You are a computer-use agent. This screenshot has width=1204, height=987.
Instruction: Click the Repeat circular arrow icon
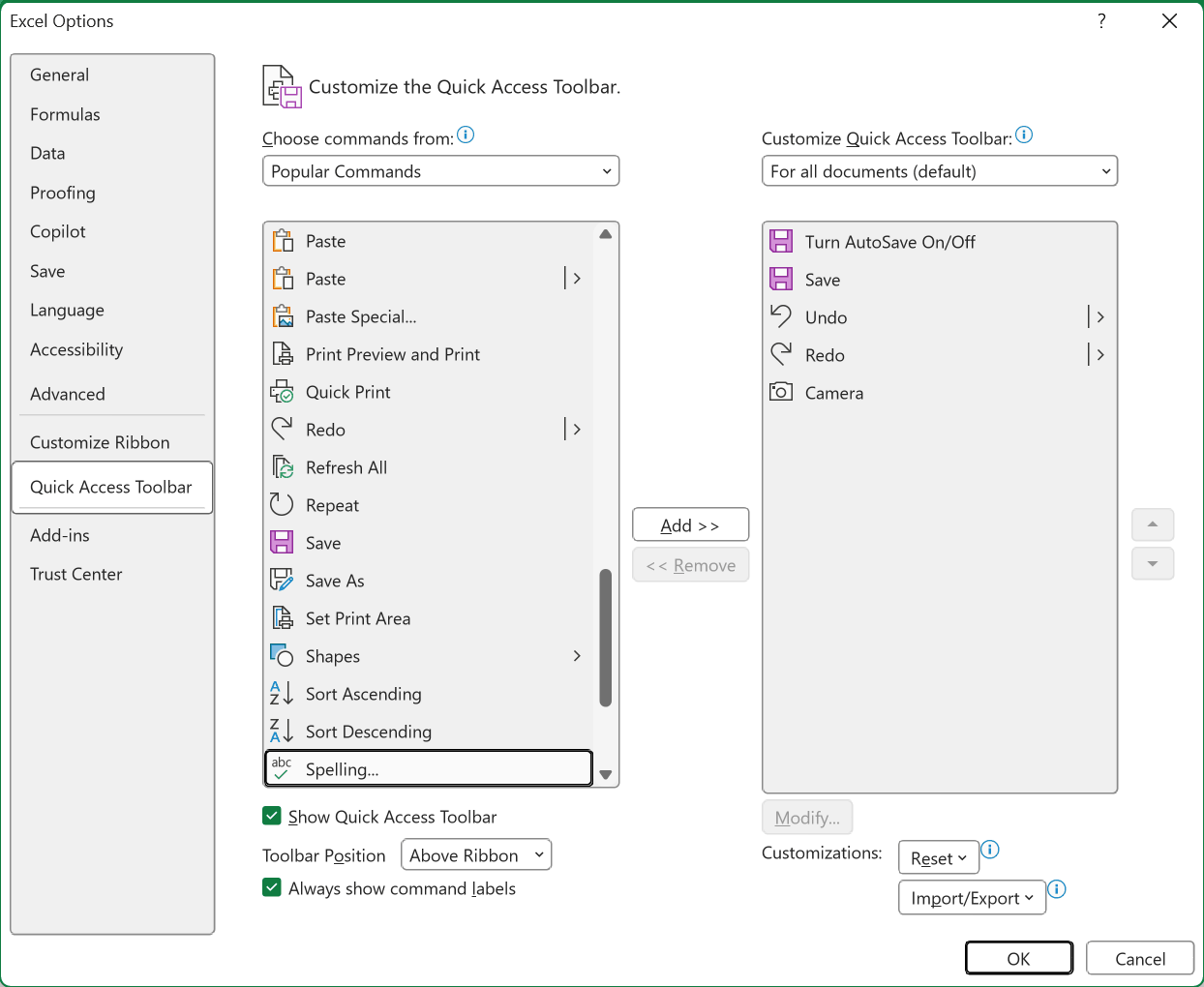pyautogui.click(x=283, y=505)
